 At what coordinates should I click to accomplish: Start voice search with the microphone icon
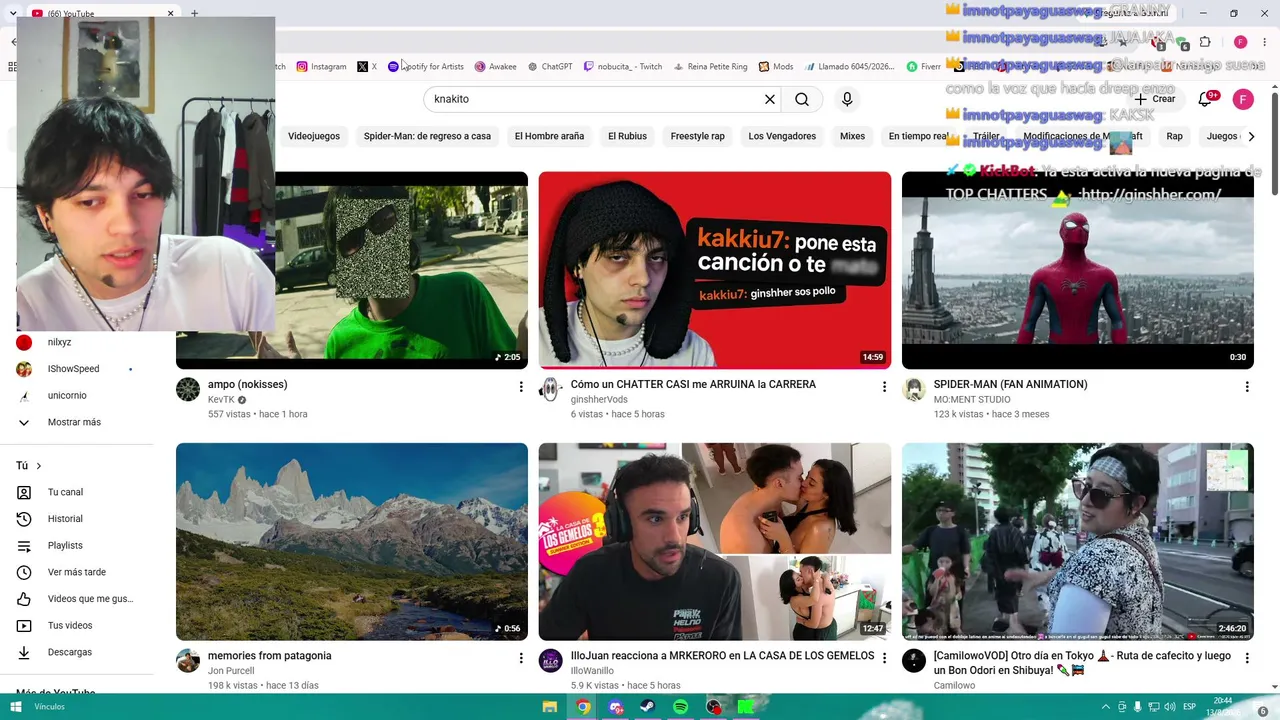click(x=847, y=99)
